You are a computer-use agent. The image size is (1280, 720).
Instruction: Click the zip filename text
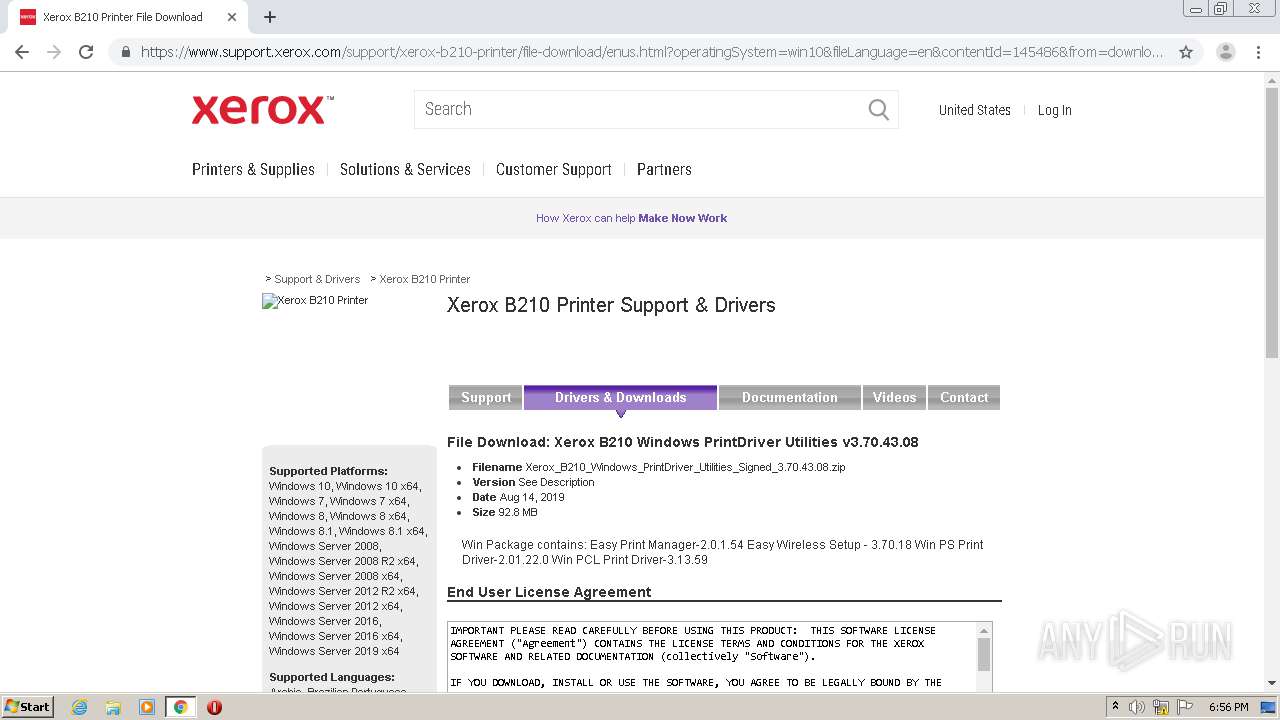point(685,467)
